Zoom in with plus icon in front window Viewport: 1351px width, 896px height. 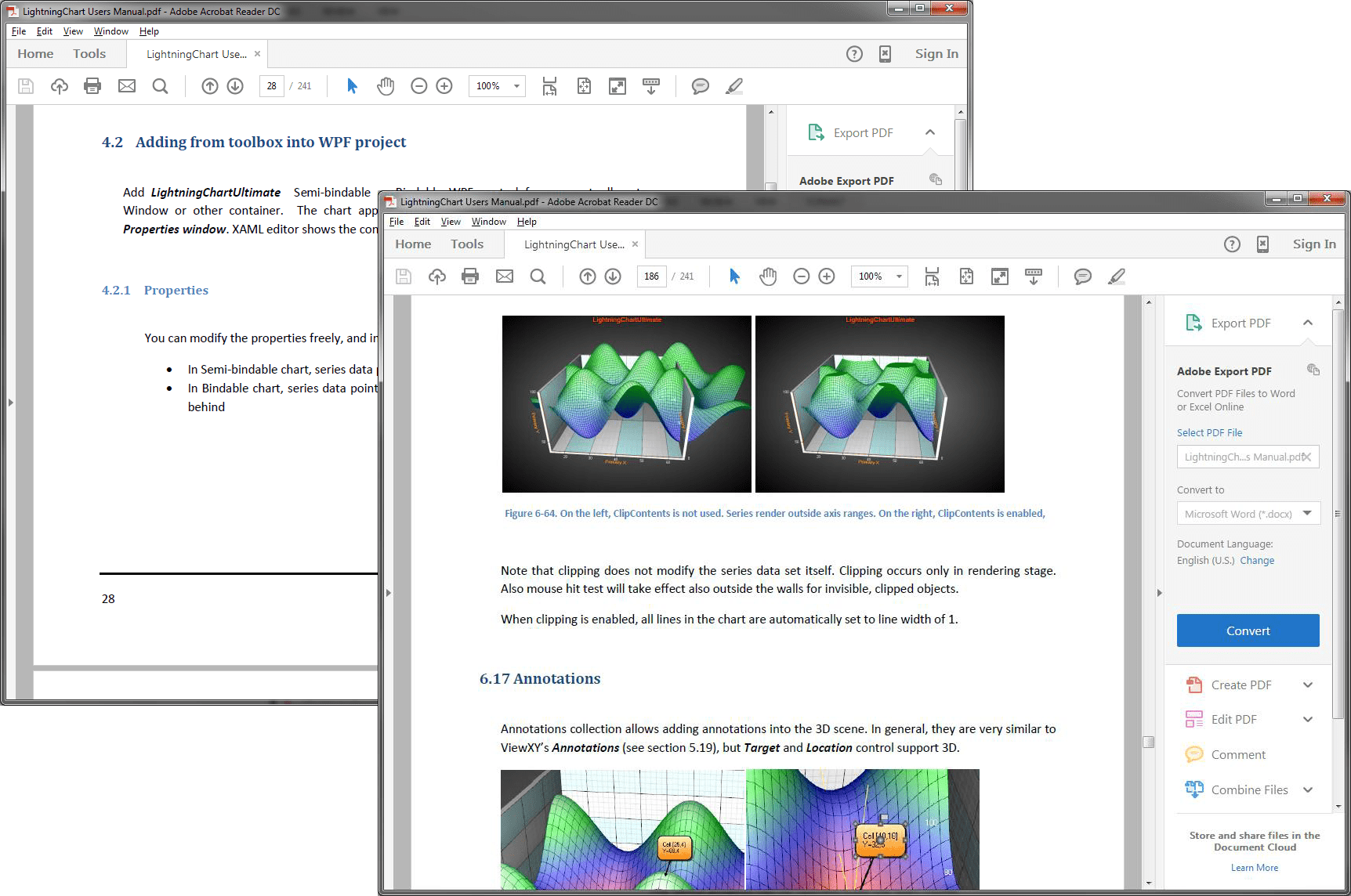(827, 276)
